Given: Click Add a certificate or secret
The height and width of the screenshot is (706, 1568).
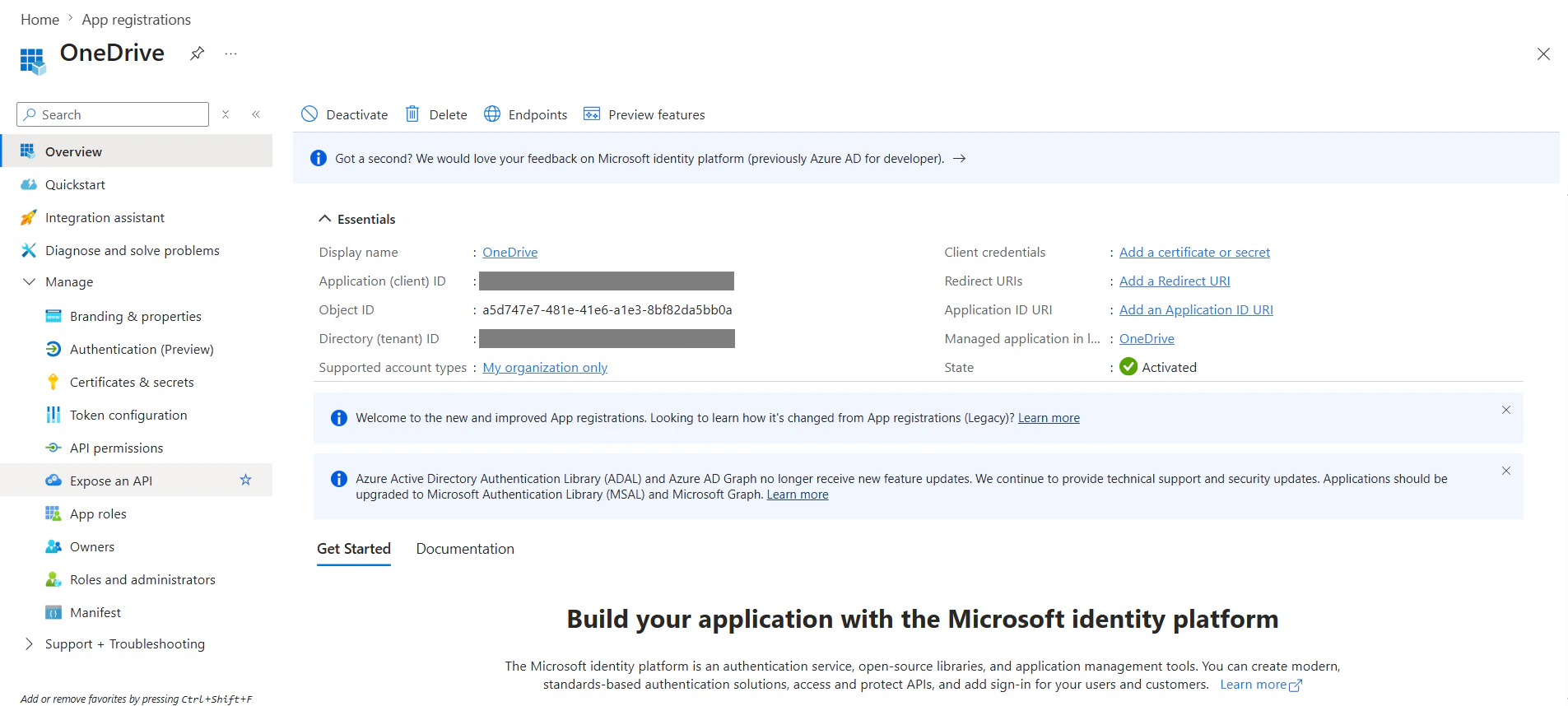Looking at the screenshot, I should 1194,253.
